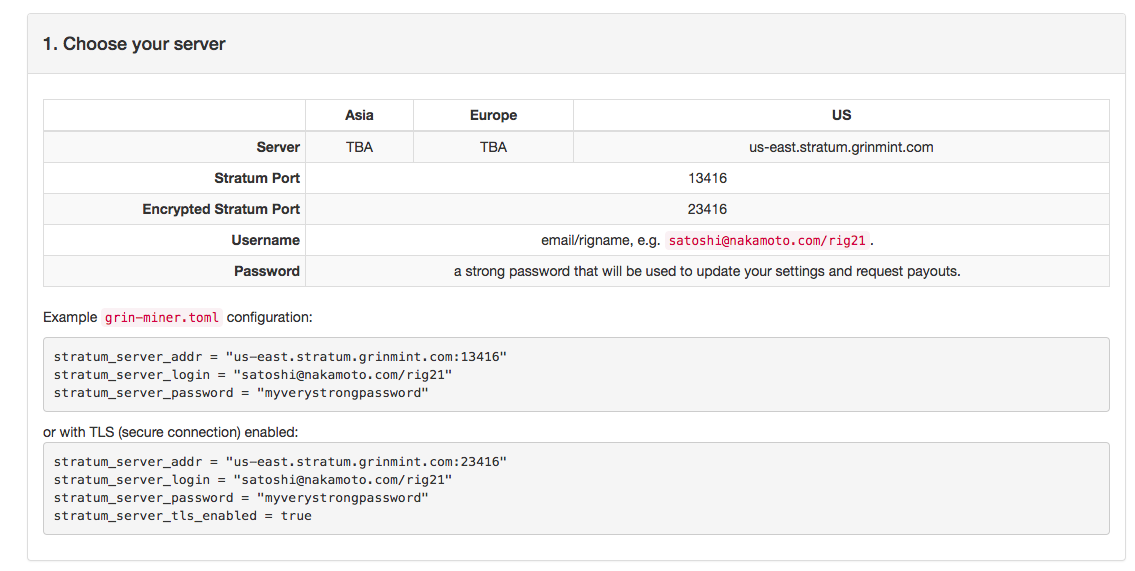The image size is (1135, 571).
Task: Click the Password row description text
Action: pyautogui.click(x=707, y=271)
